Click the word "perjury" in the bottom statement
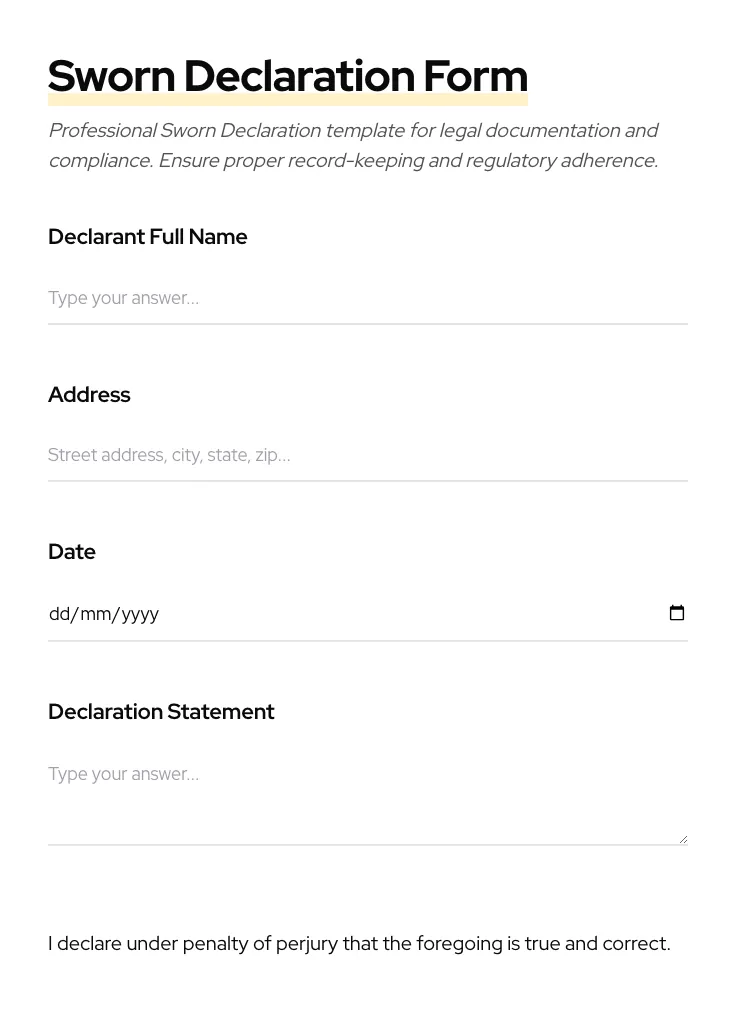Viewport: 736px width, 1024px height. click(306, 944)
